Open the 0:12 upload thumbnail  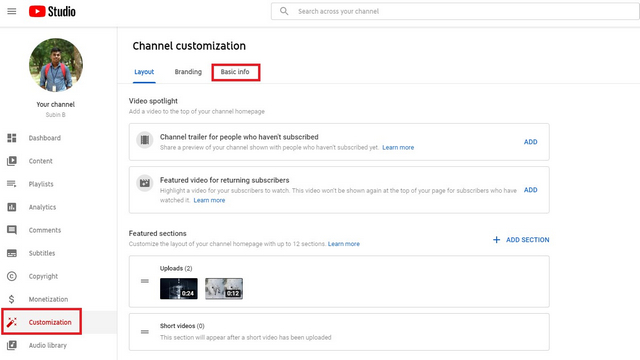pyautogui.click(x=224, y=289)
